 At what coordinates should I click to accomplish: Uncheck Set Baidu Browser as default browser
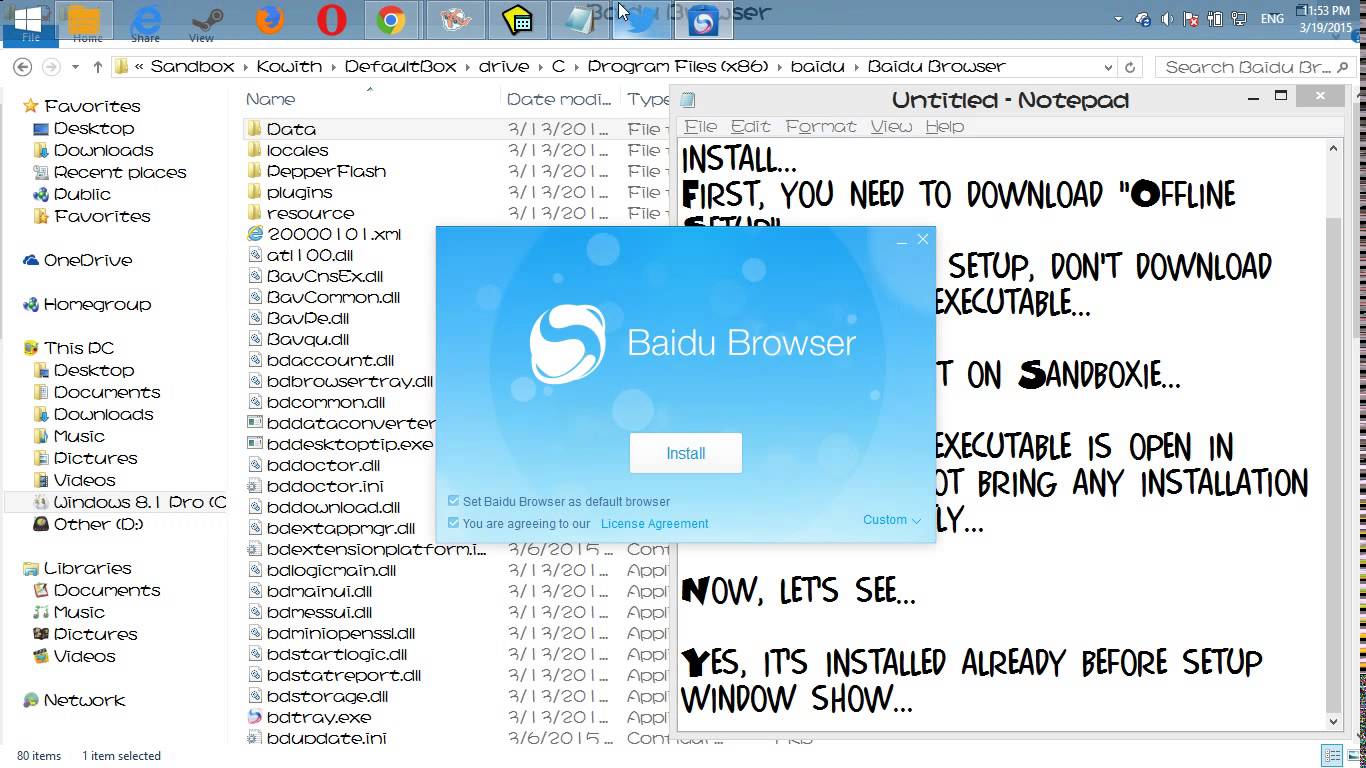point(454,501)
